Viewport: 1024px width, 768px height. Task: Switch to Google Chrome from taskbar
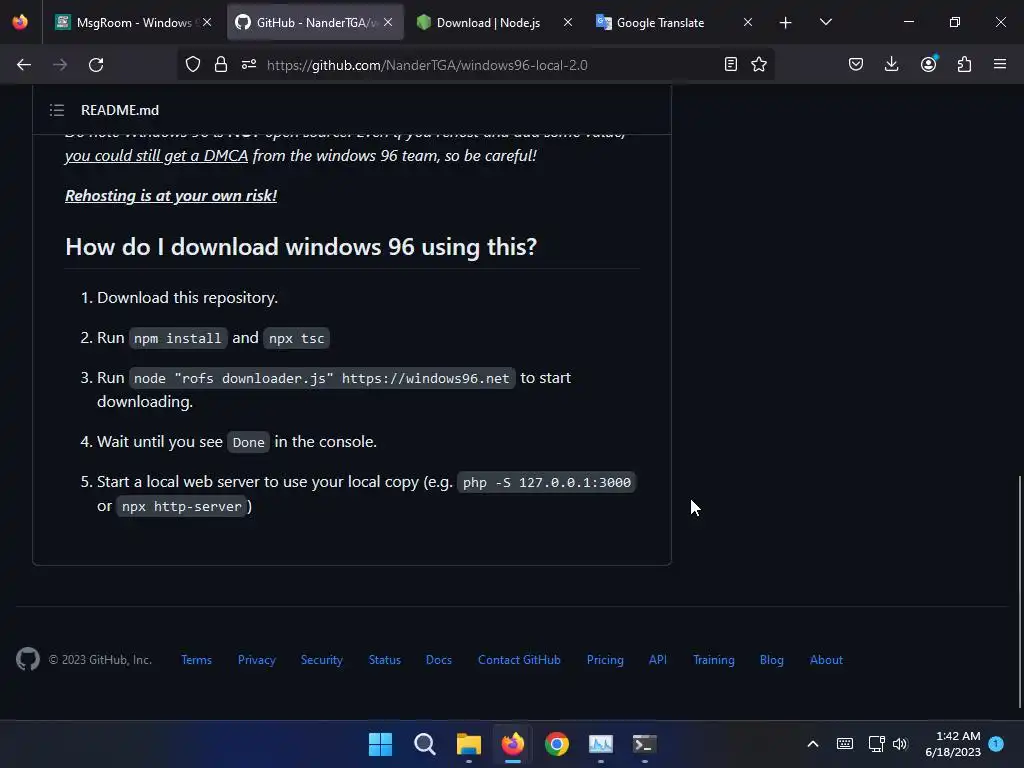click(x=557, y=744)
